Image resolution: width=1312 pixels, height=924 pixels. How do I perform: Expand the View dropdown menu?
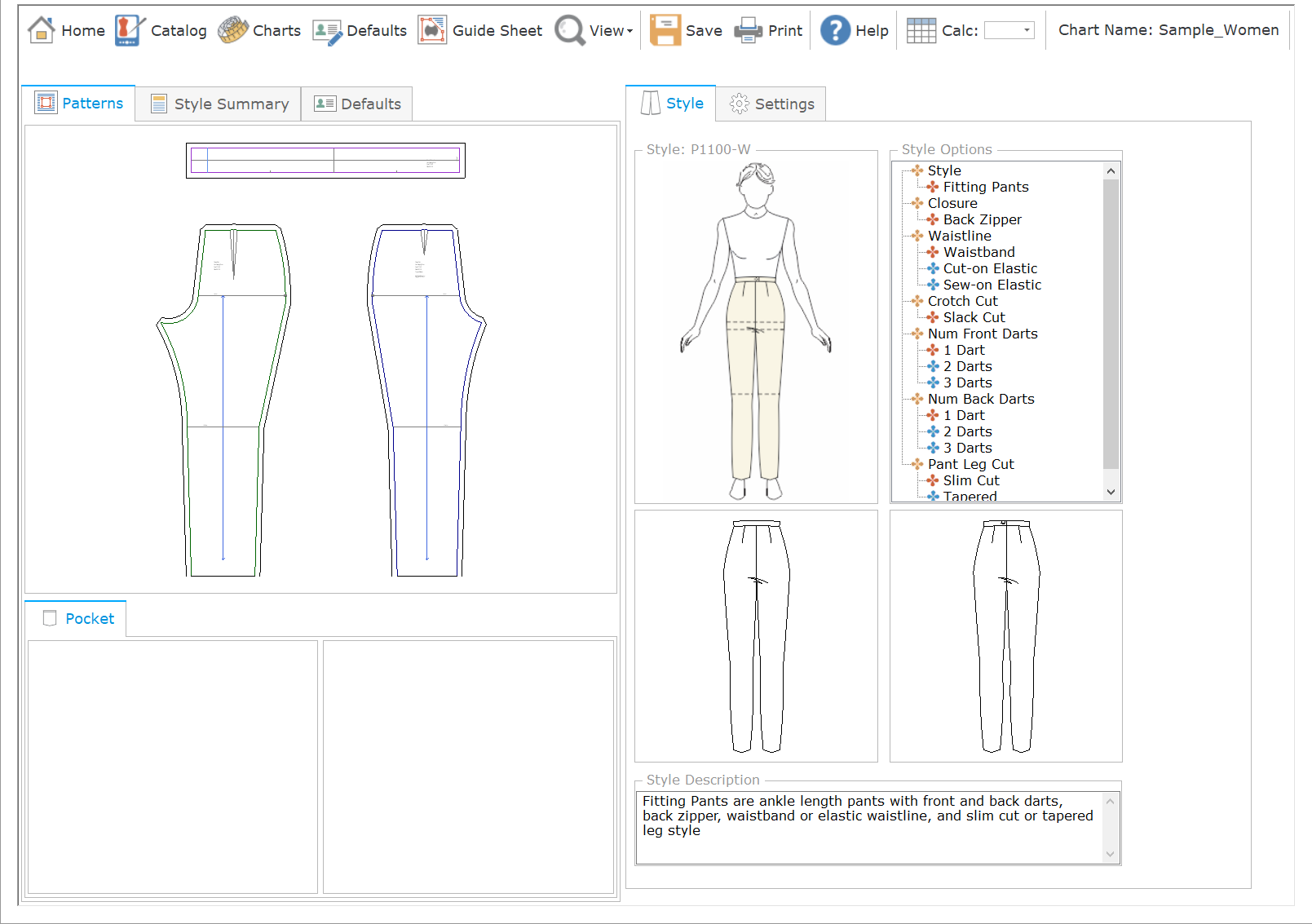click(x=611, y=30)
